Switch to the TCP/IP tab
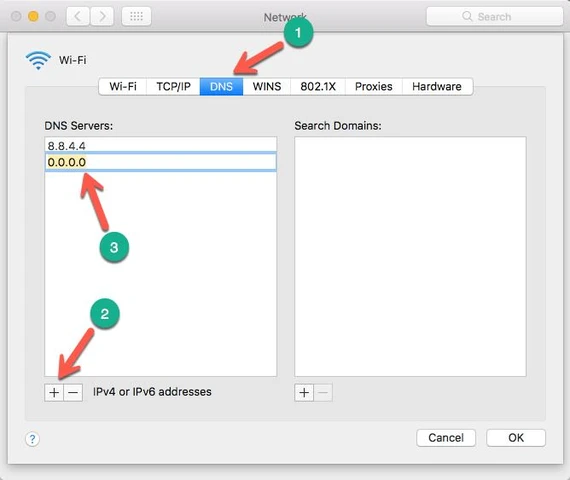The width and height of the screenshot is (570, 480). [173, 87]
